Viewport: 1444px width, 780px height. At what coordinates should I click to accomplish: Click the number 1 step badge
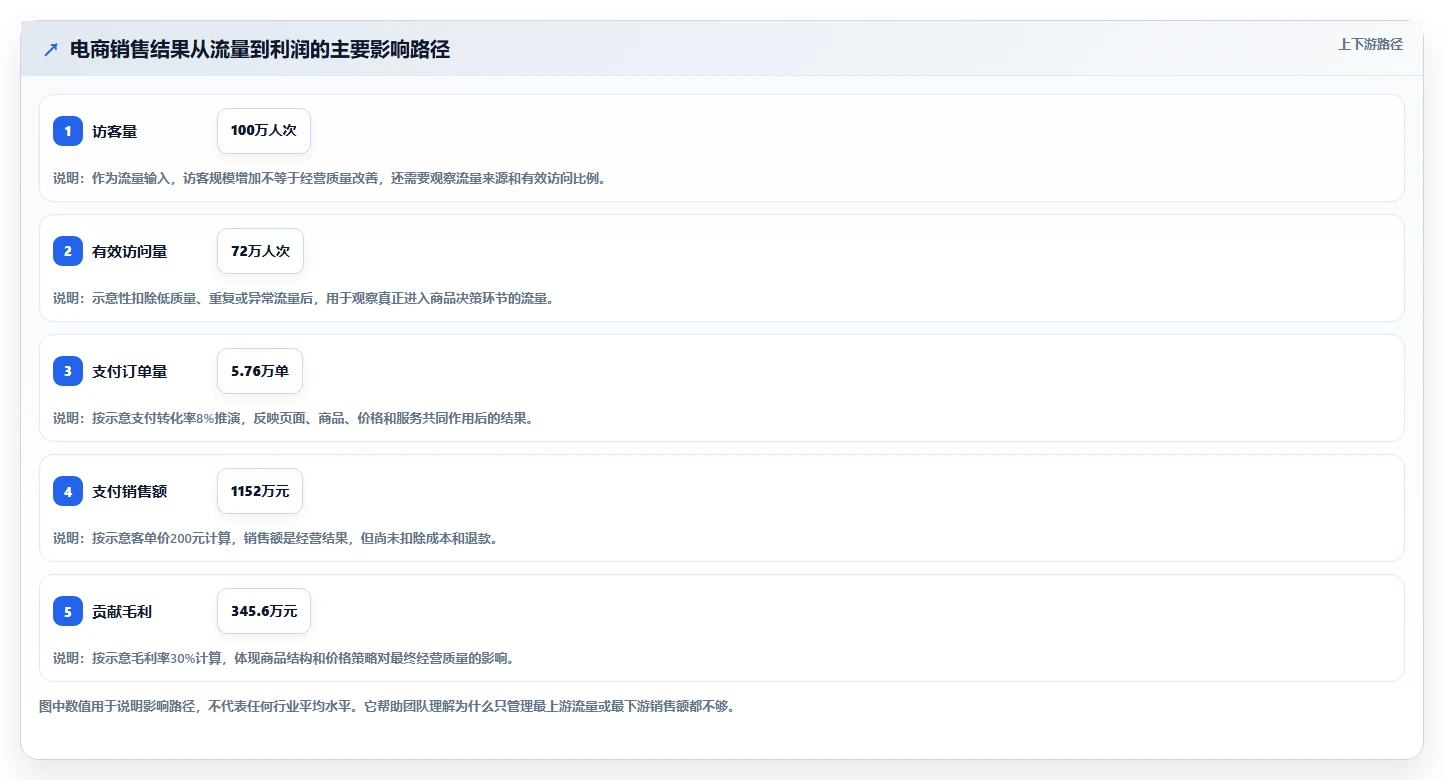pos(68,131)
